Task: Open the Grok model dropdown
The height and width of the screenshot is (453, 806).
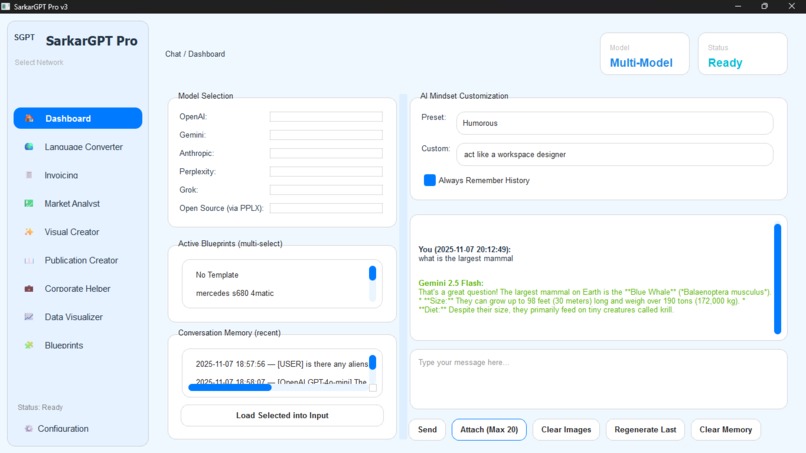Action: [x=326, y=190]
